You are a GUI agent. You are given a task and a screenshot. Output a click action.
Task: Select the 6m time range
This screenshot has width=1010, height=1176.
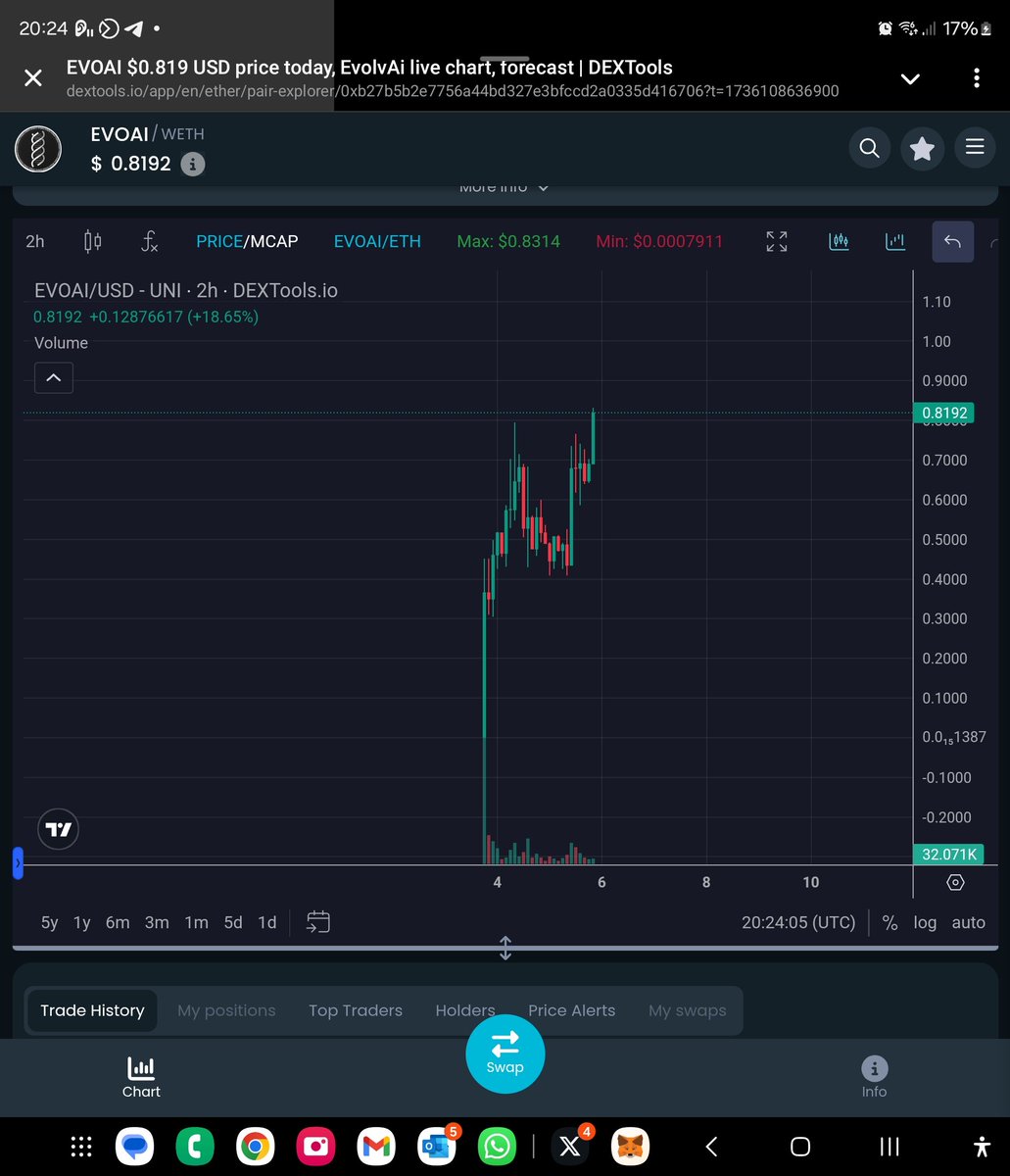pyautogui.click(x=118, y=922)
